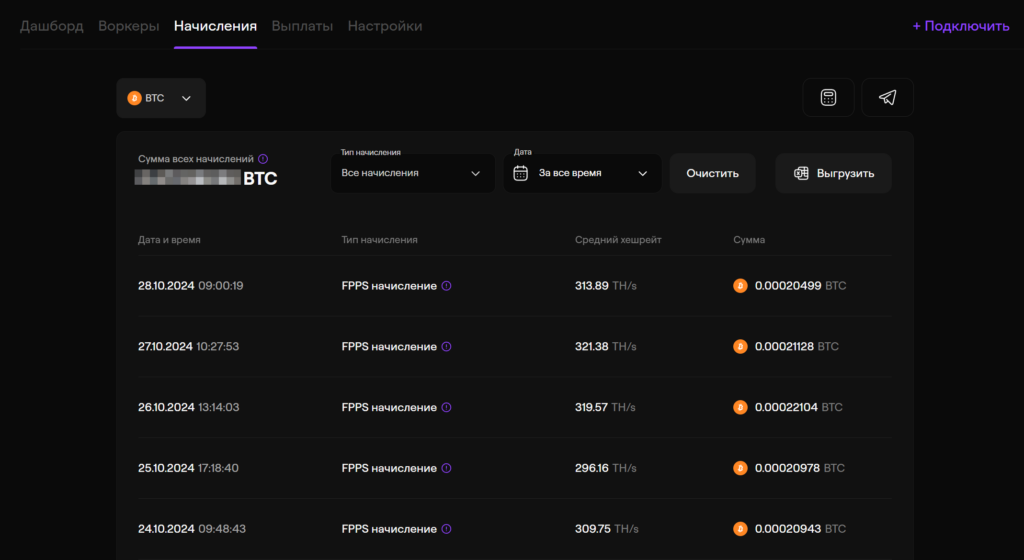Click chevron arrow of date filter

[x=643, y=174]
